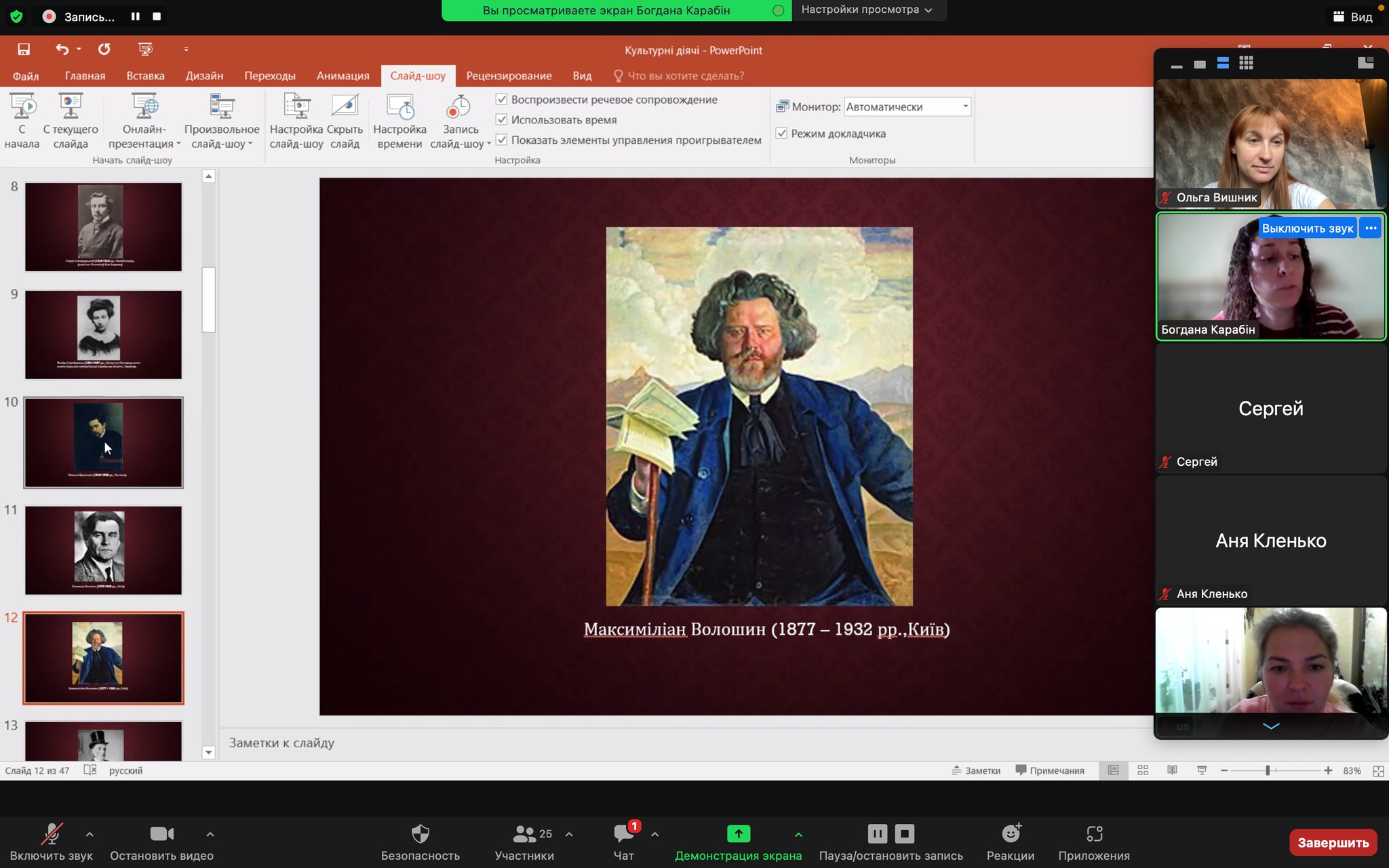
Task: Expand video options arrow next to camera
Action: pyautogui.click(x=210, y=834)
